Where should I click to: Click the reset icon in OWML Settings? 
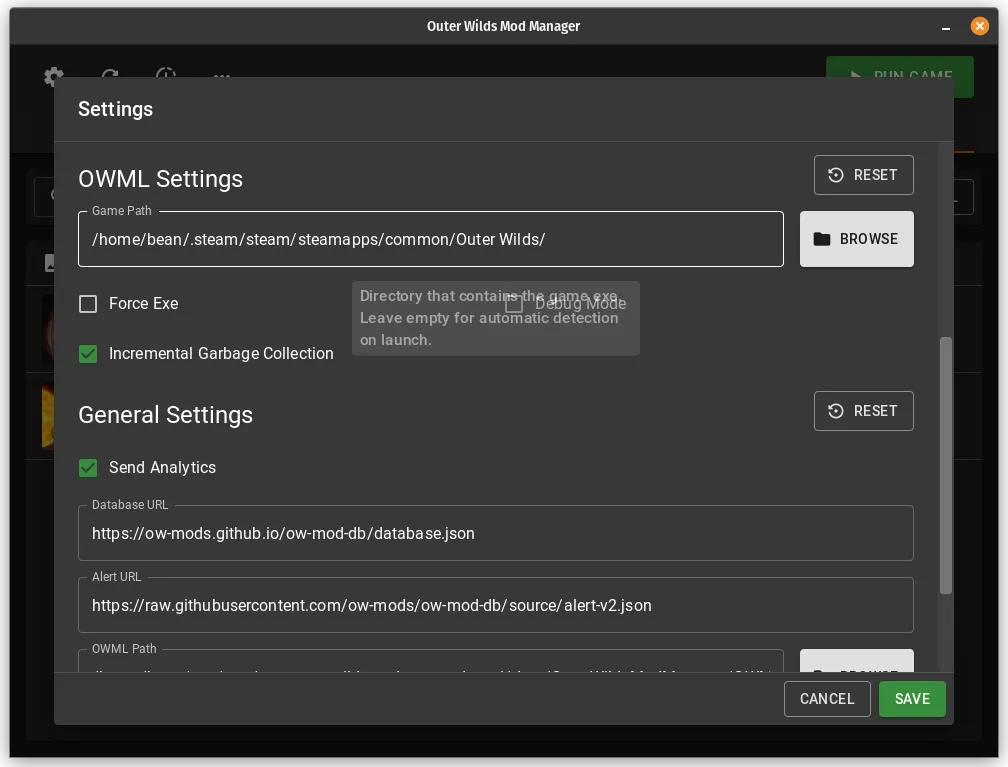coord(836,175)
